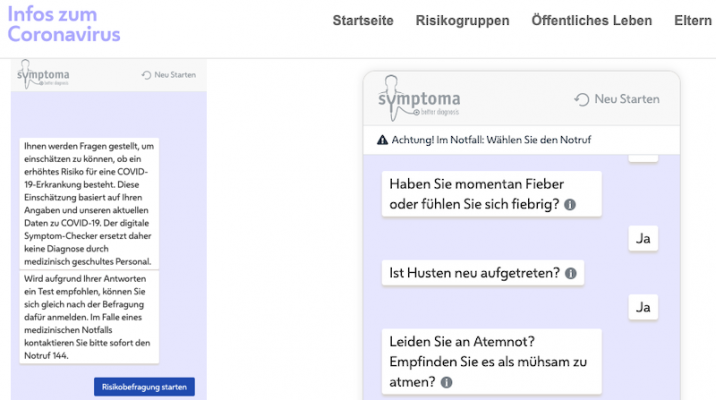
Task: Open the info icon after the Atemnot question
Action: [446, 381]
